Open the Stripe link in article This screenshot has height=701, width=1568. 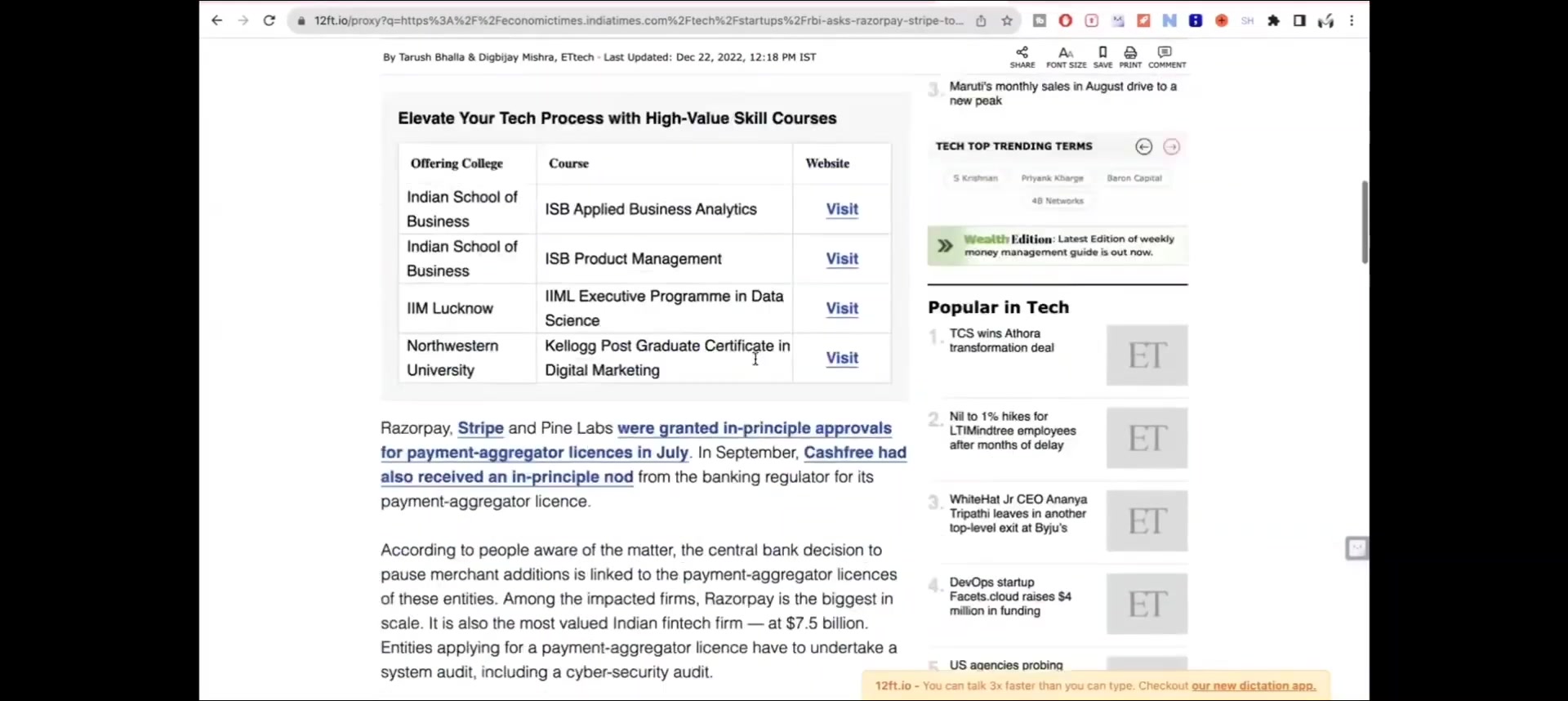pyautogui.click(x=480, y=428)
